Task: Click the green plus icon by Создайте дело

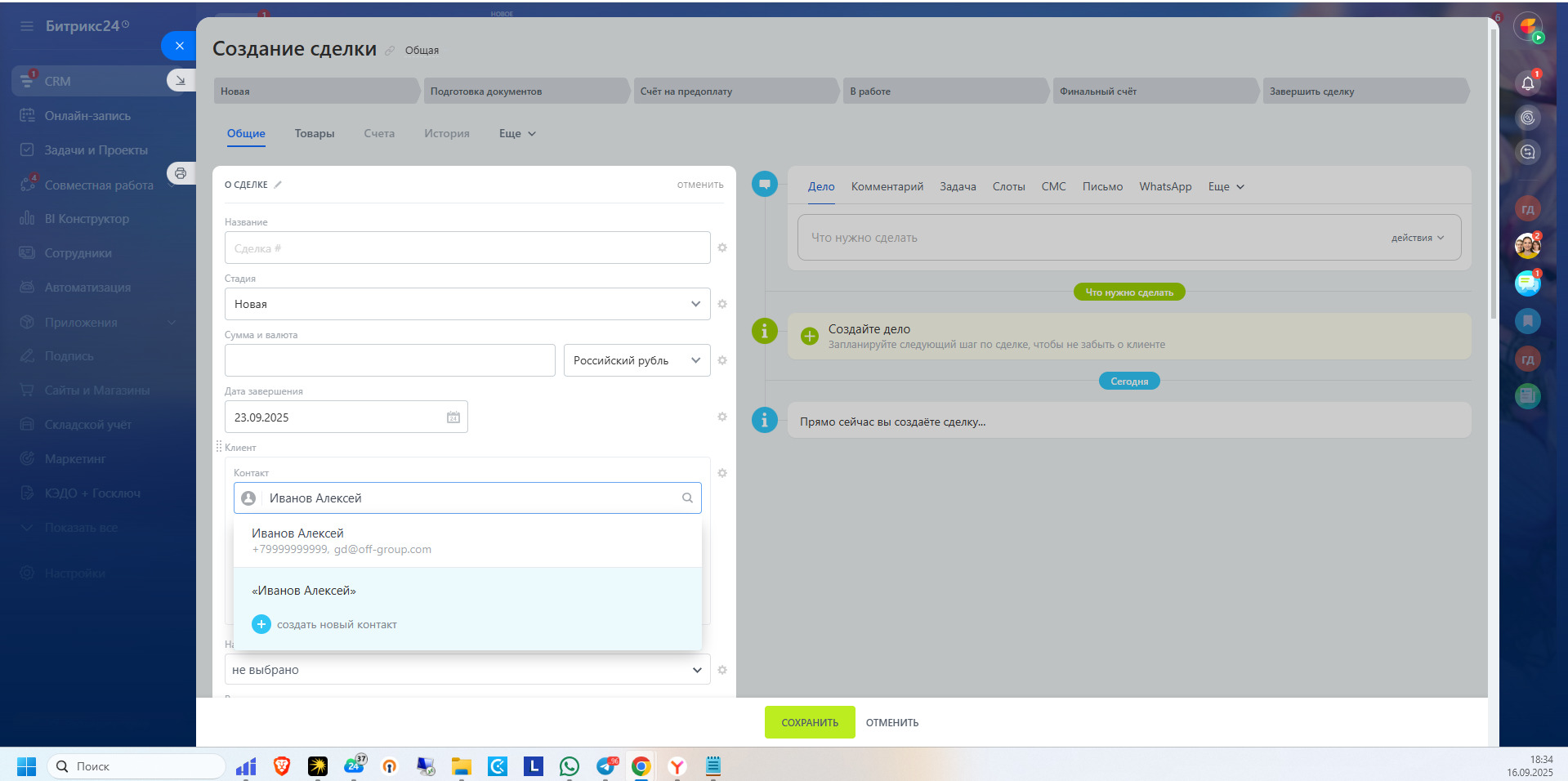Action: (809, 337)
